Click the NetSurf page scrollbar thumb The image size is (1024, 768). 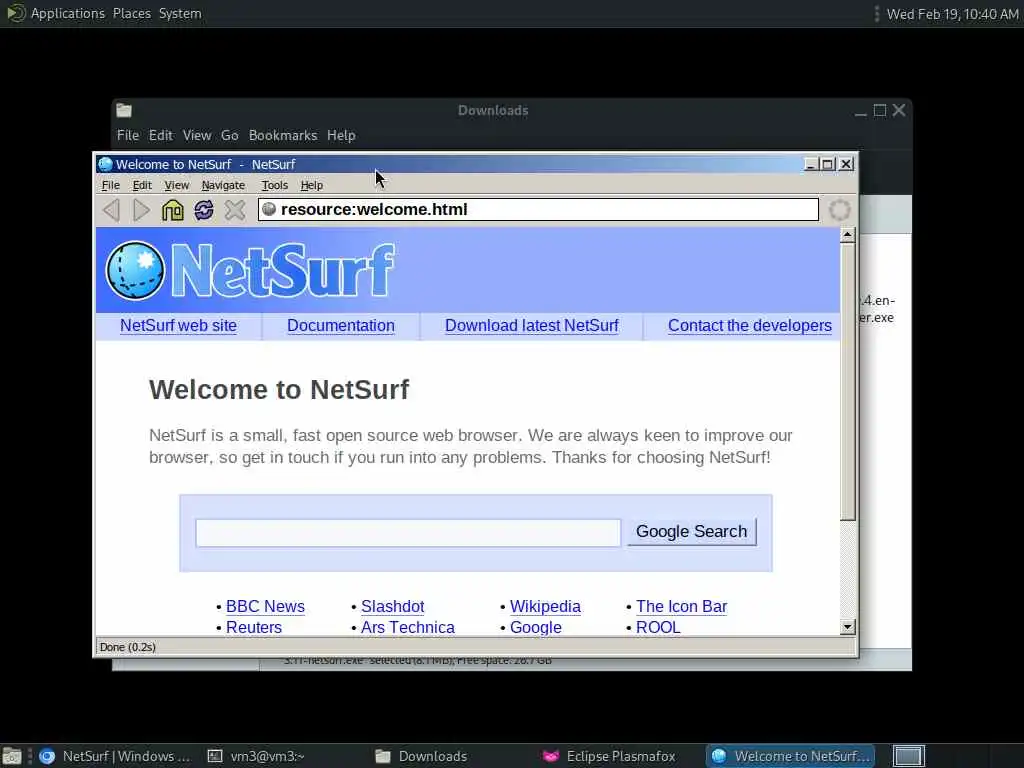click(848, 382)
